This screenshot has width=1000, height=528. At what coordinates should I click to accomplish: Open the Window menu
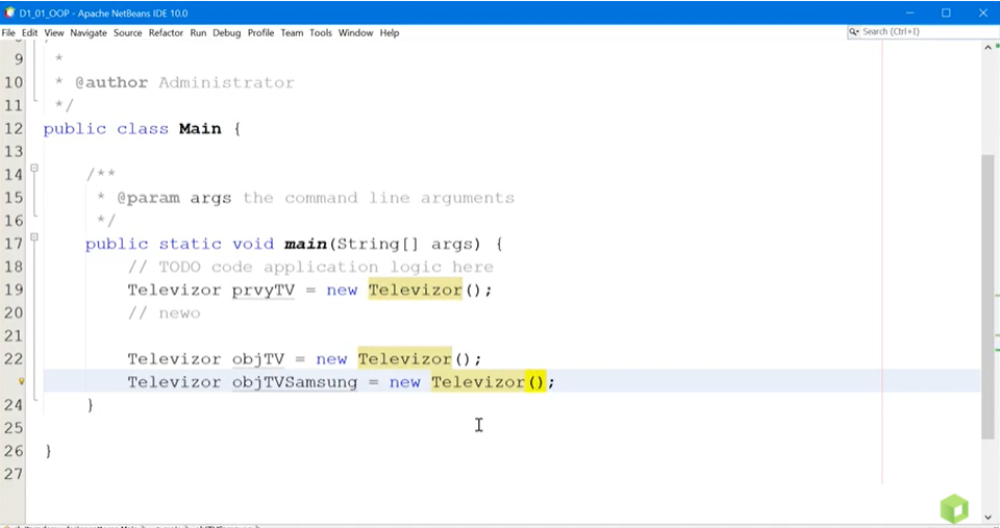pos(355,33)
